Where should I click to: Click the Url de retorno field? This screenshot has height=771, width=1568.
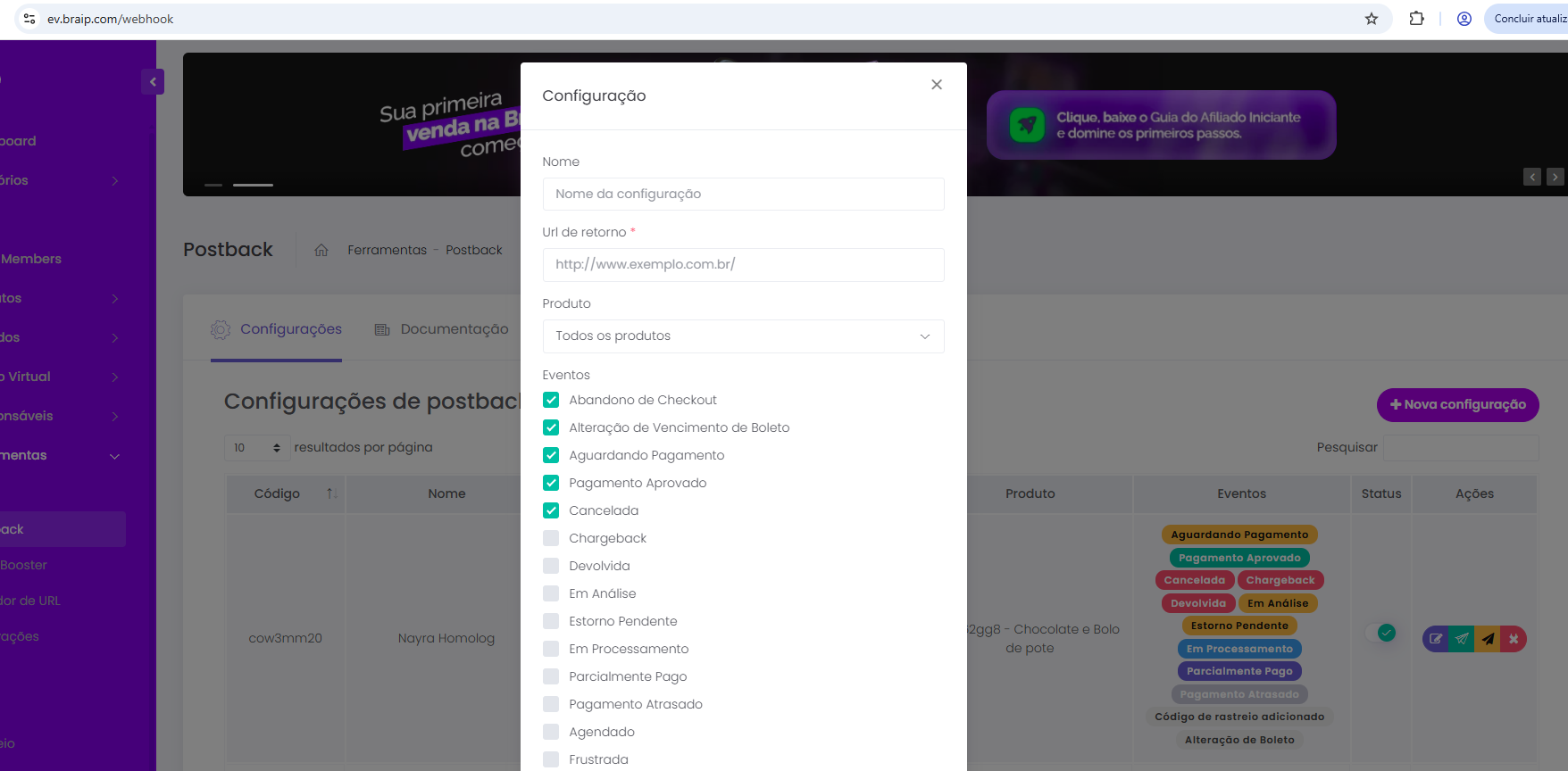coord(743,265)
